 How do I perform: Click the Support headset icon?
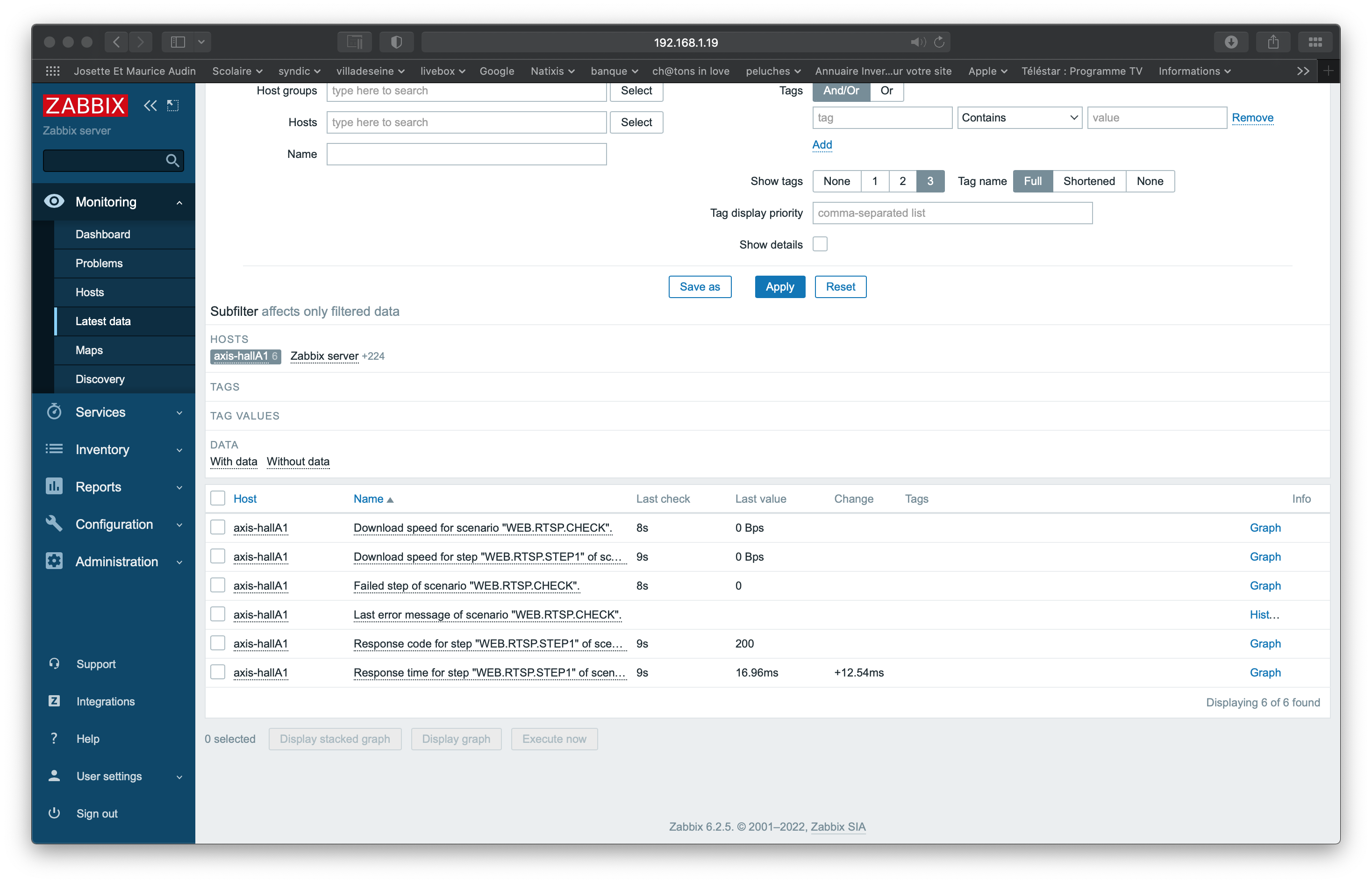(54, 663)
